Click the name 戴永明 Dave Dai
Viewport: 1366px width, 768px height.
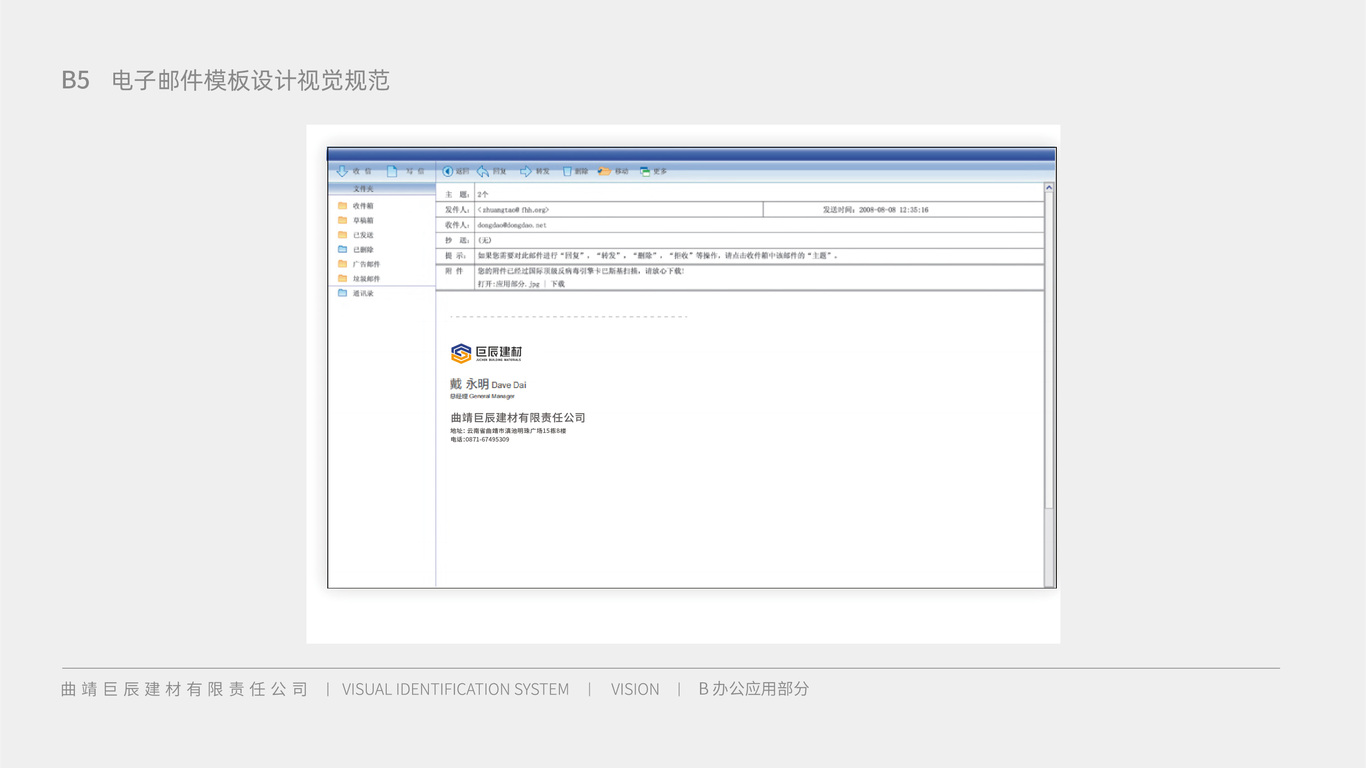488,384
